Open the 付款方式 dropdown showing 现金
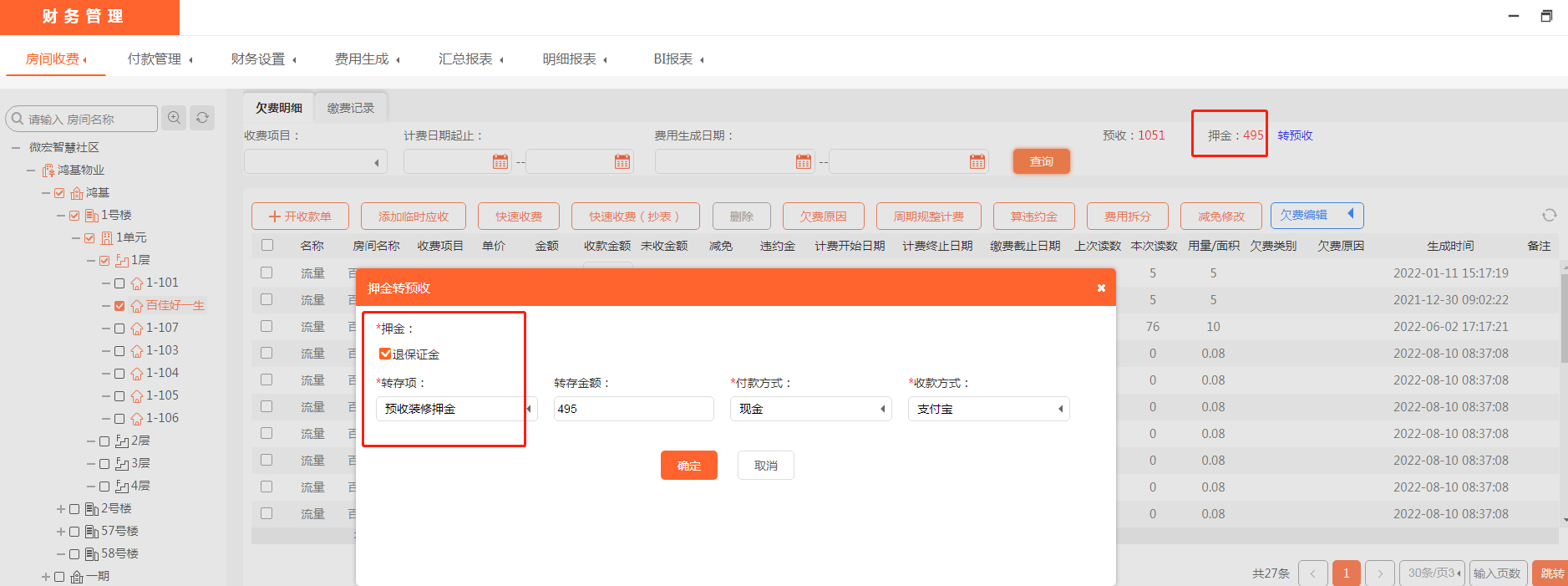 coord(810,409)
